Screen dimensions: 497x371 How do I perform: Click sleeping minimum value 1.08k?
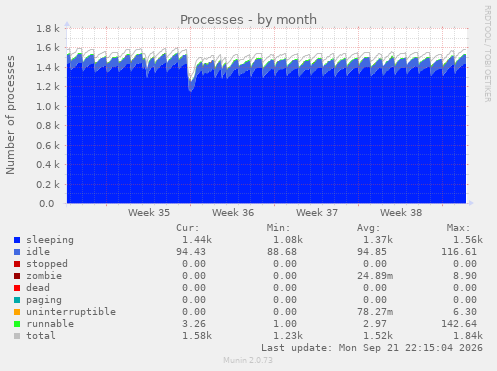288,240
